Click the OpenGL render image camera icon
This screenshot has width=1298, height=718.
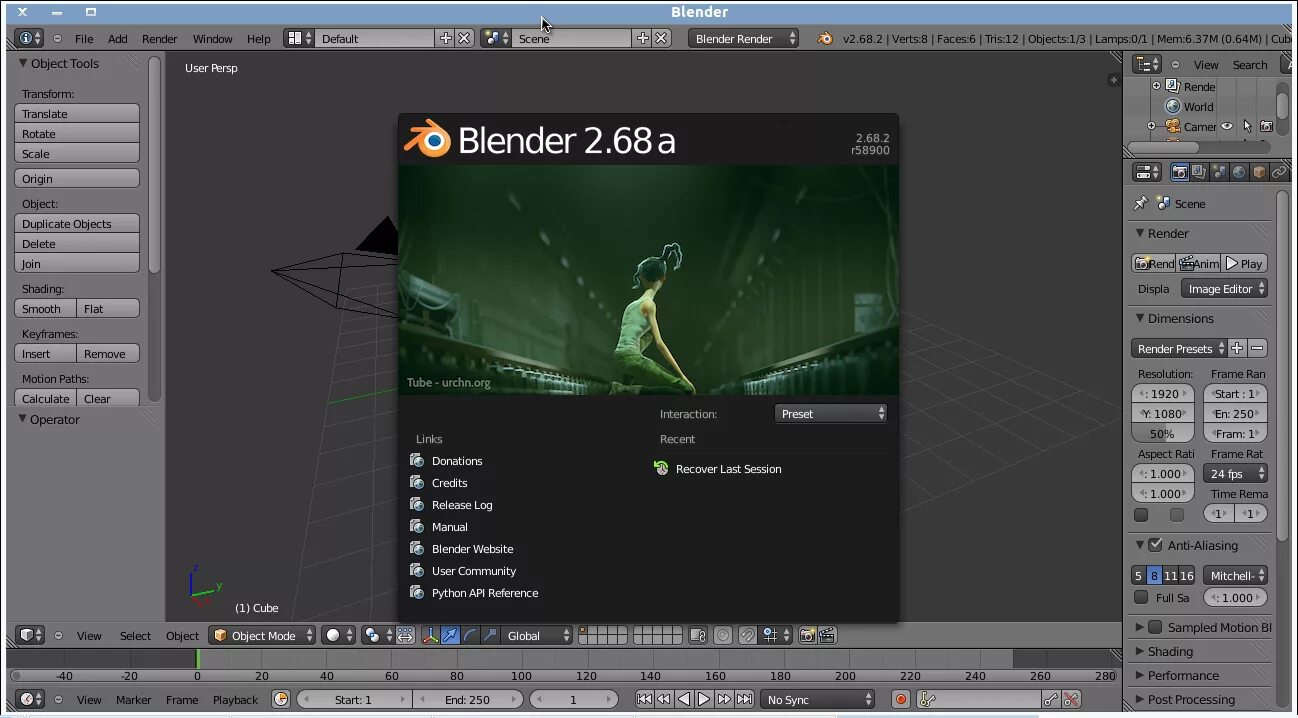point(807,635)
